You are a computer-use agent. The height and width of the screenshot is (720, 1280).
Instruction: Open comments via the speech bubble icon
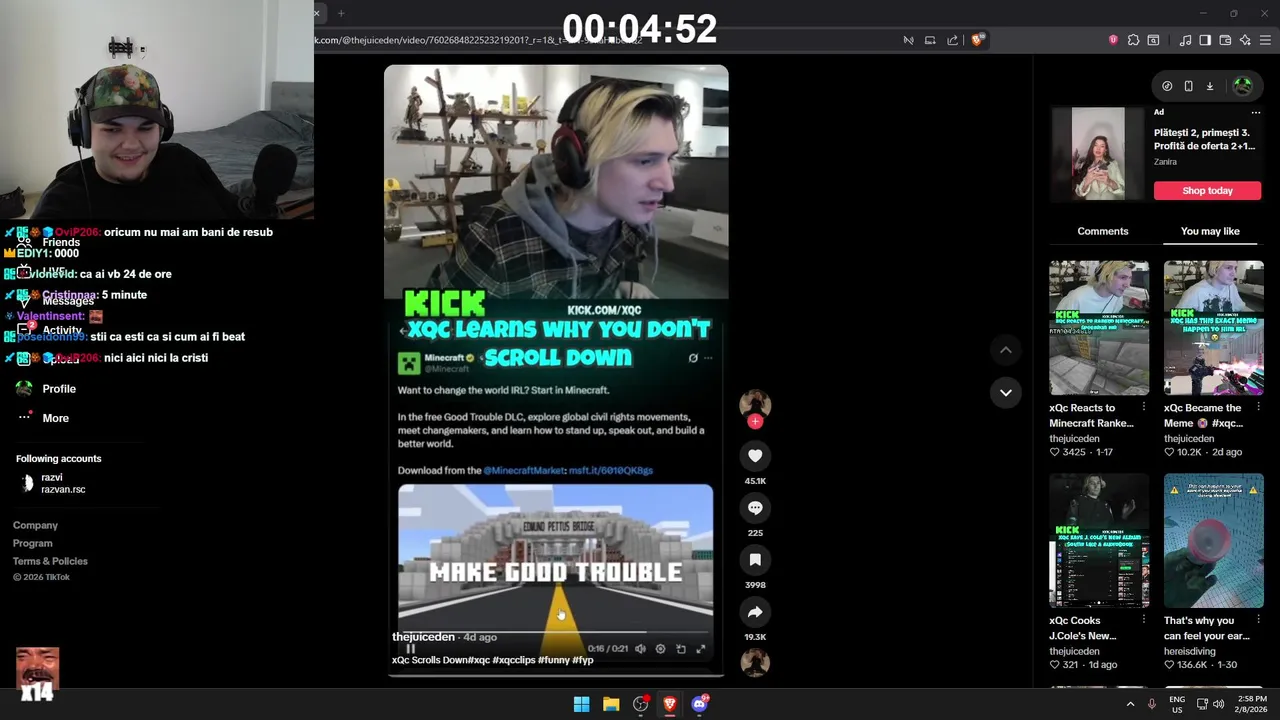pyautogui.click(x=755, y=508)
